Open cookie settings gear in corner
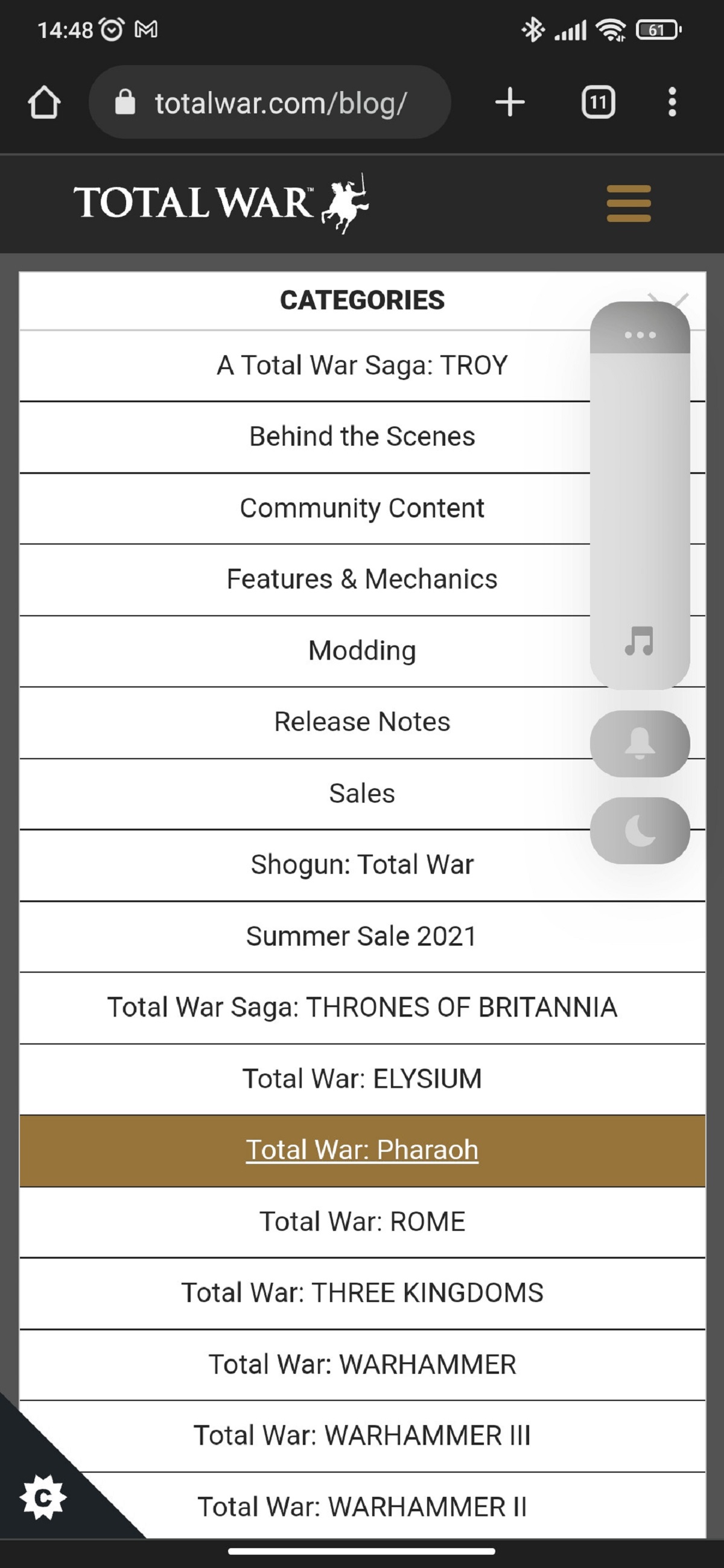This screenshot has height=1568, width=724. 43,1497
